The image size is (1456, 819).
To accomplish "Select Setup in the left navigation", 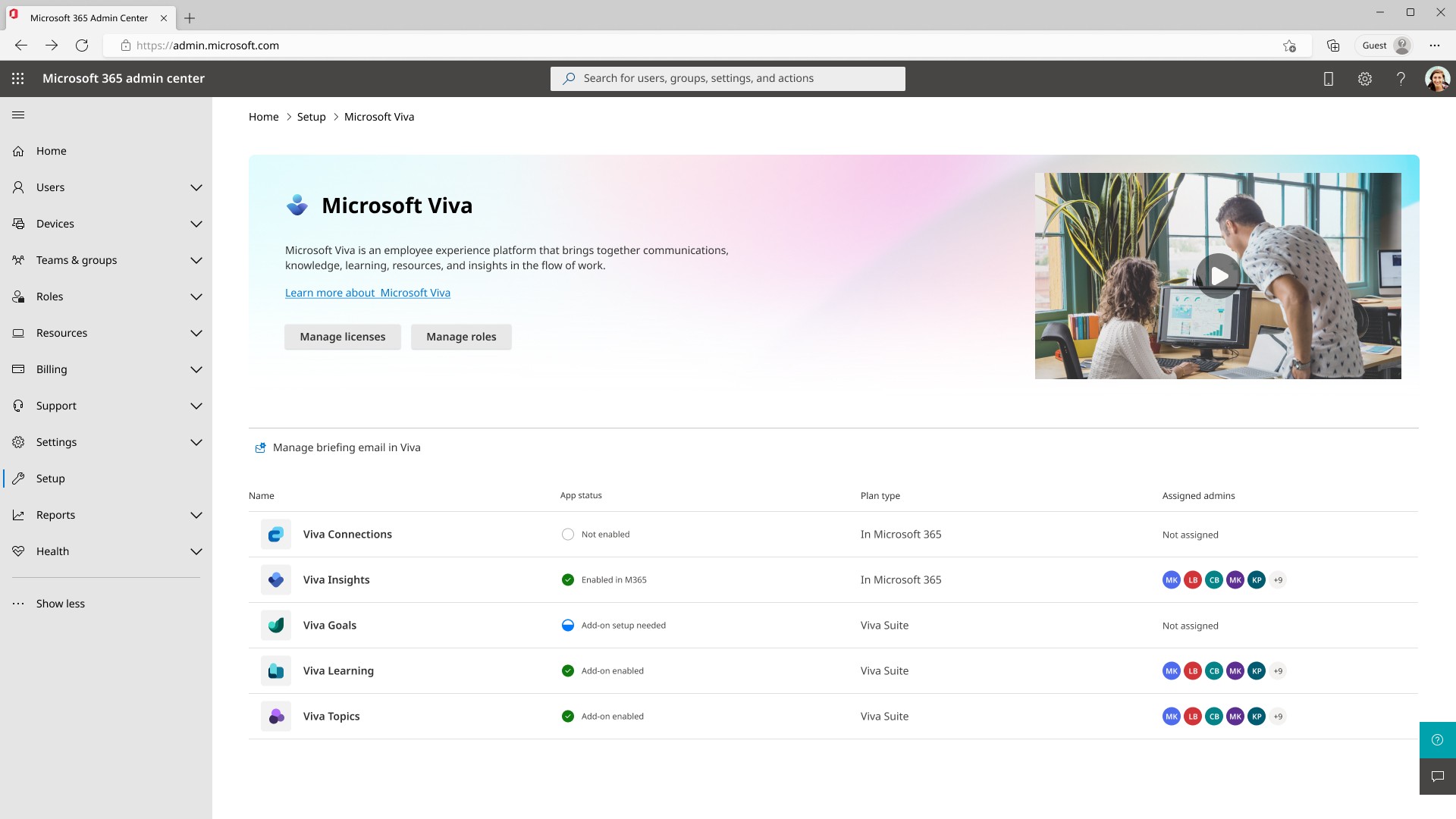I will (51, 479).
